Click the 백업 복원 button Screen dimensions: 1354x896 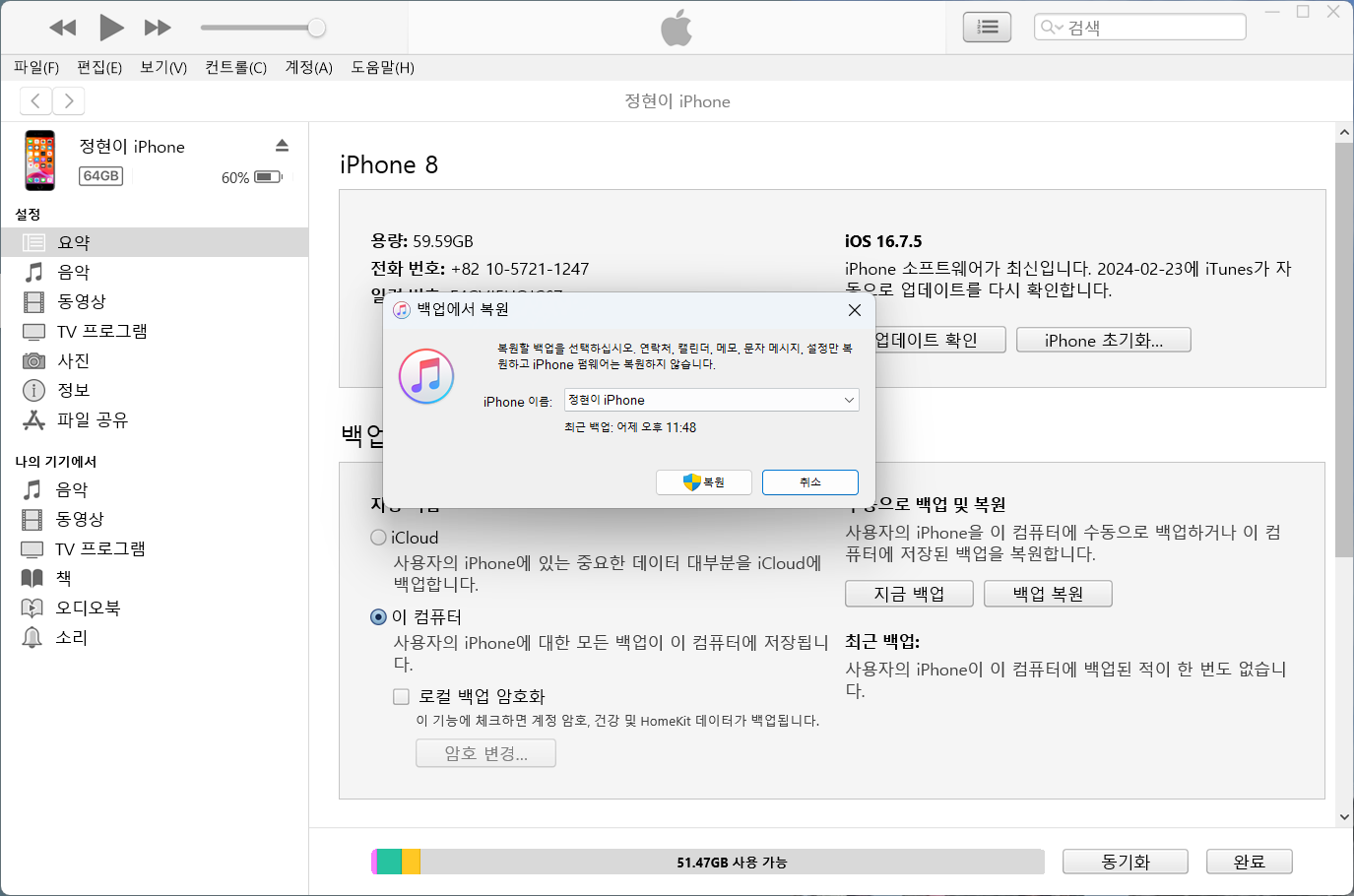pyautogui.click(x=1048, y=594)
